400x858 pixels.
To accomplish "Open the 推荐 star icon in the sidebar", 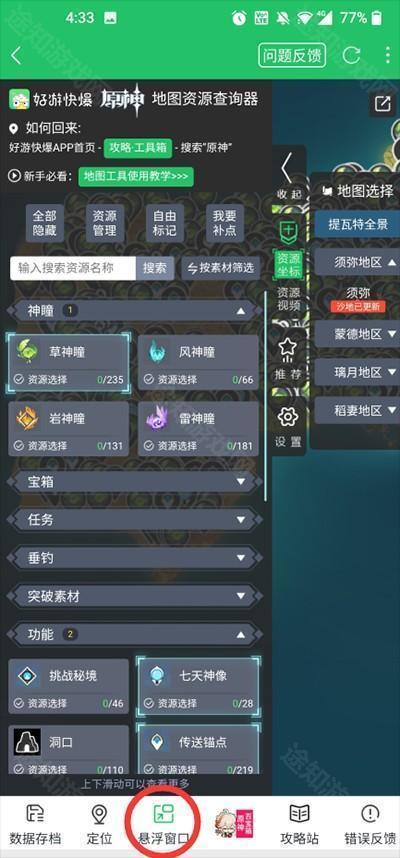I will (x=288, y=350).
